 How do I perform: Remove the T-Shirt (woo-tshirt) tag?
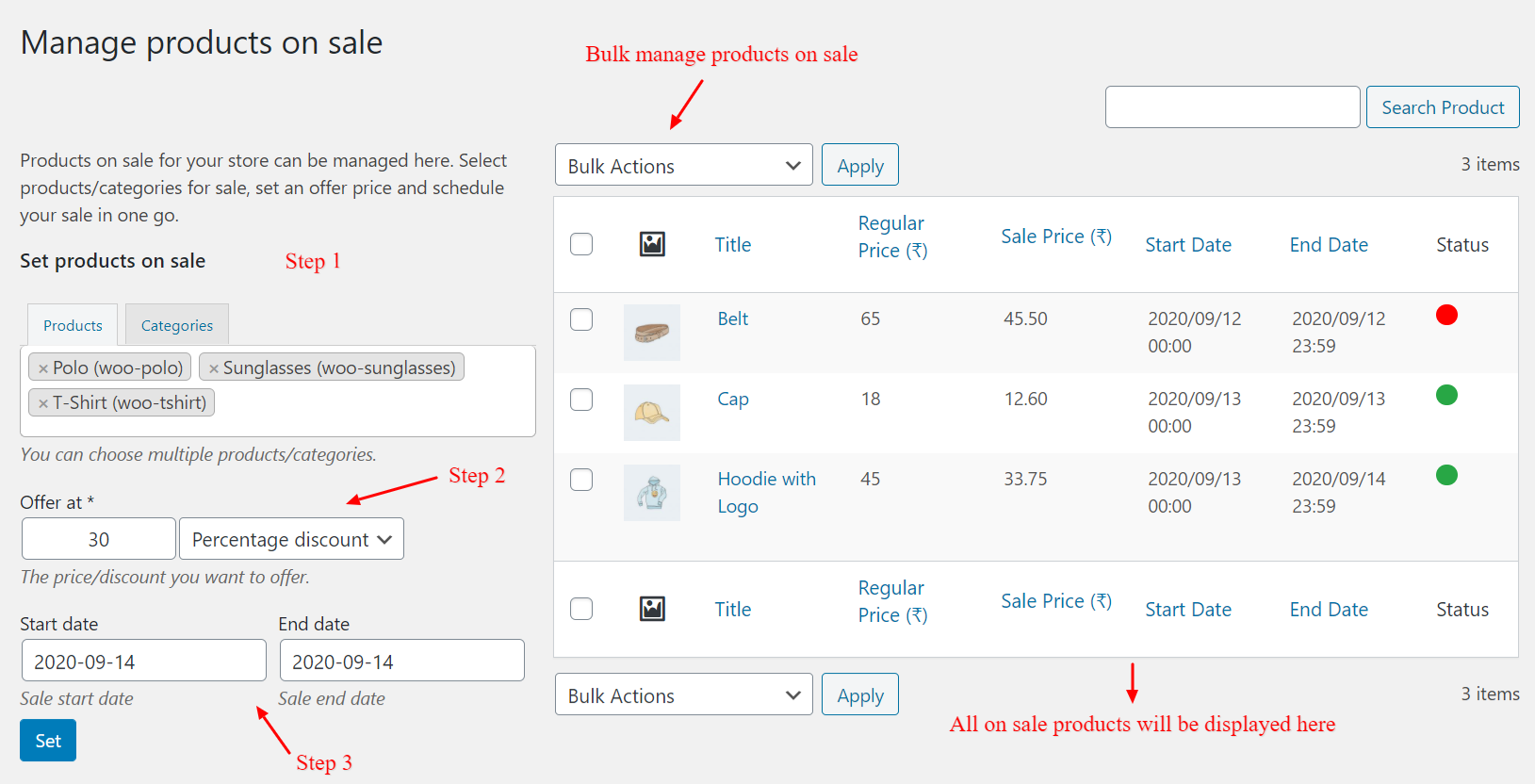(x=43, y=402)
